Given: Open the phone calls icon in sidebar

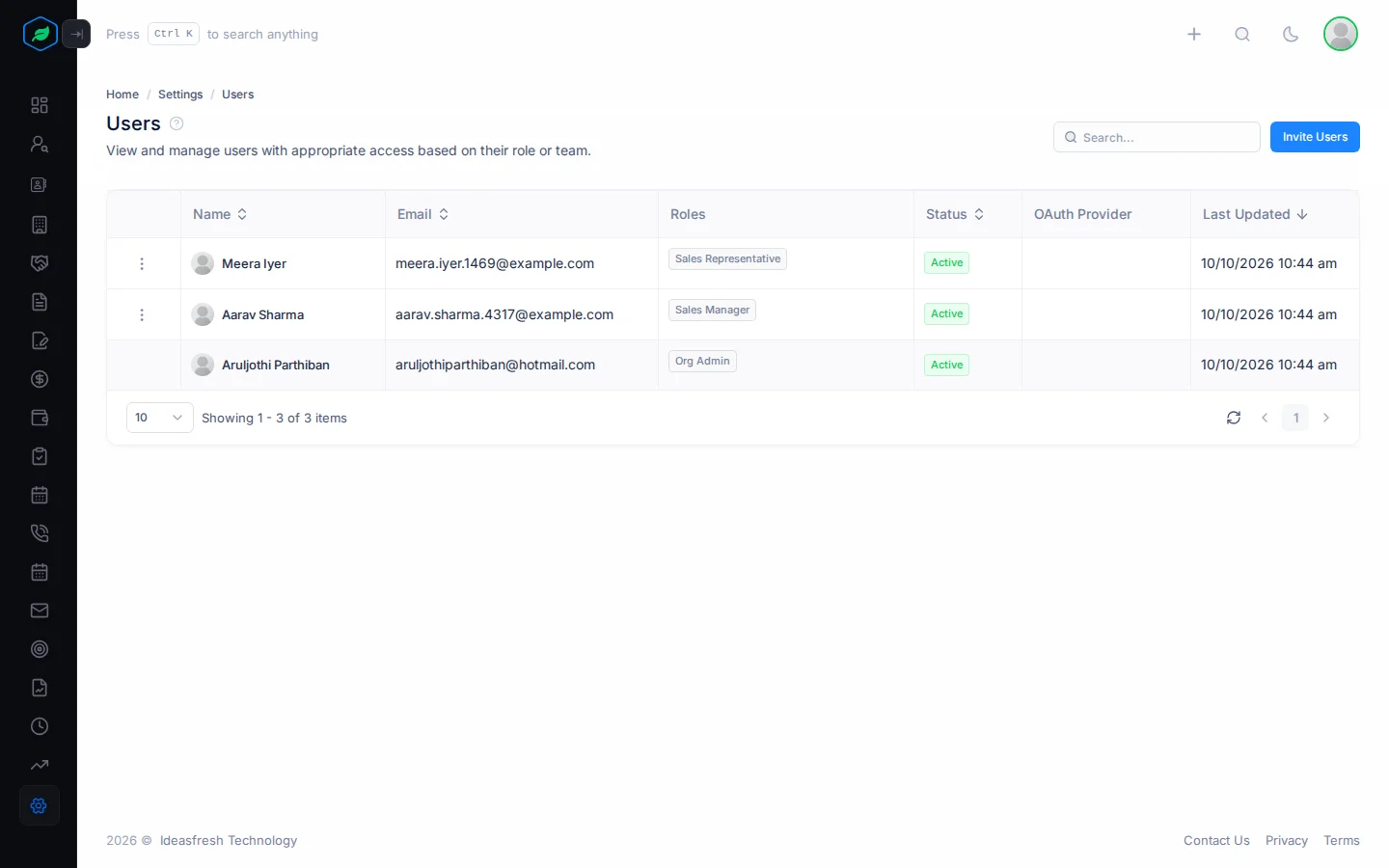Looking at the screenshot, I should click(40, 533).
